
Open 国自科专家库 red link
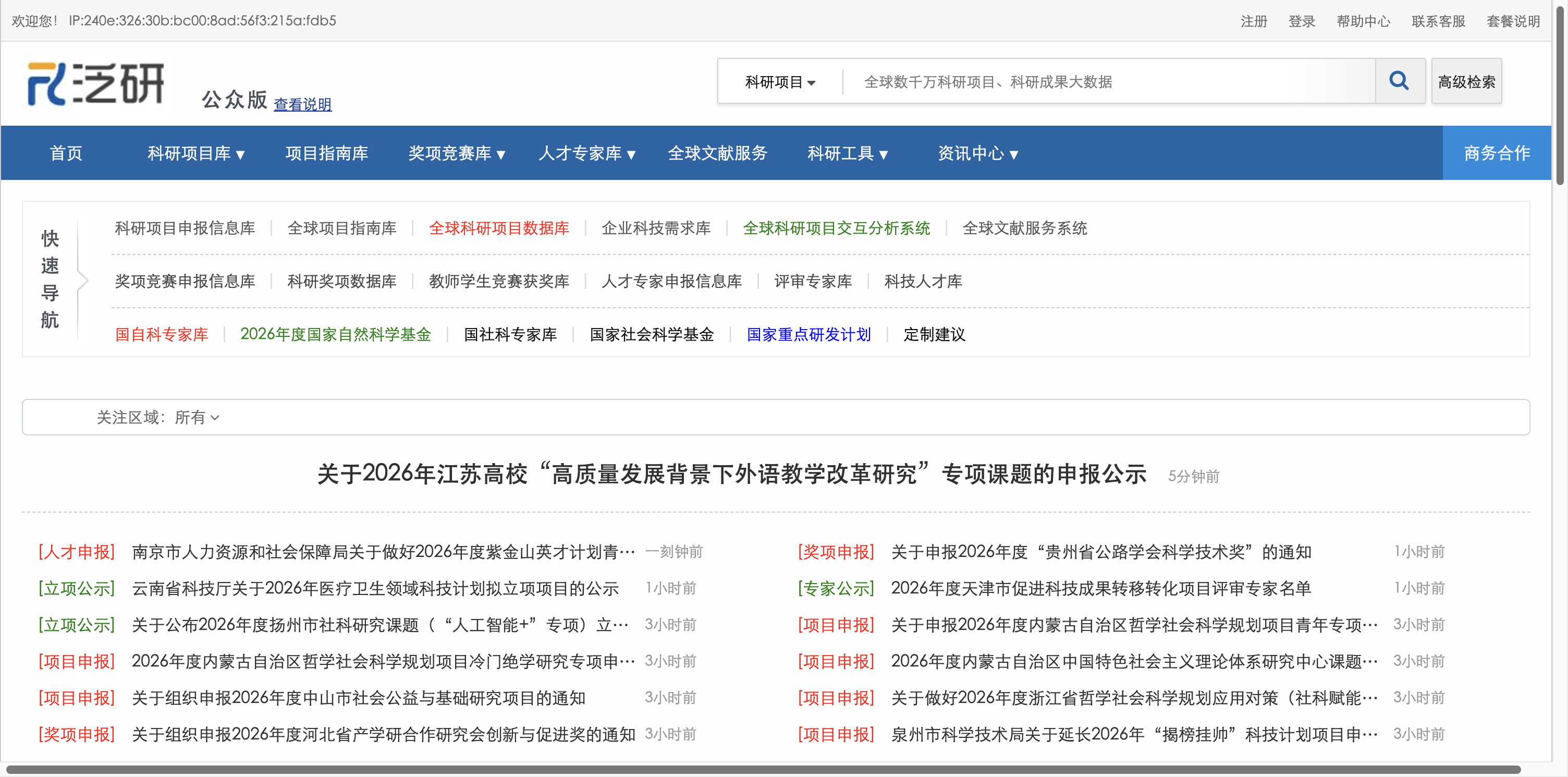[x=162, y=334]
